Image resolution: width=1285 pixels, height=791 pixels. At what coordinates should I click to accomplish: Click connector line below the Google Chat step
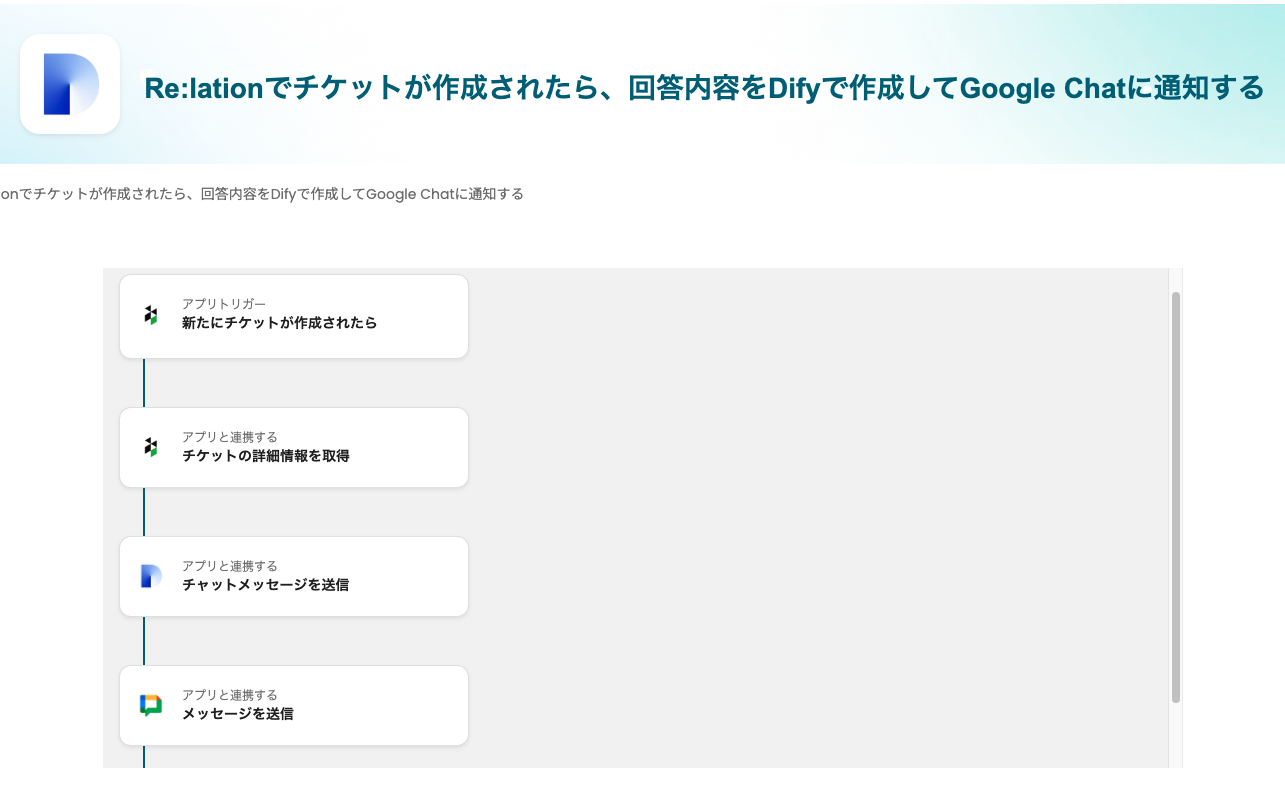coord(144,757)
